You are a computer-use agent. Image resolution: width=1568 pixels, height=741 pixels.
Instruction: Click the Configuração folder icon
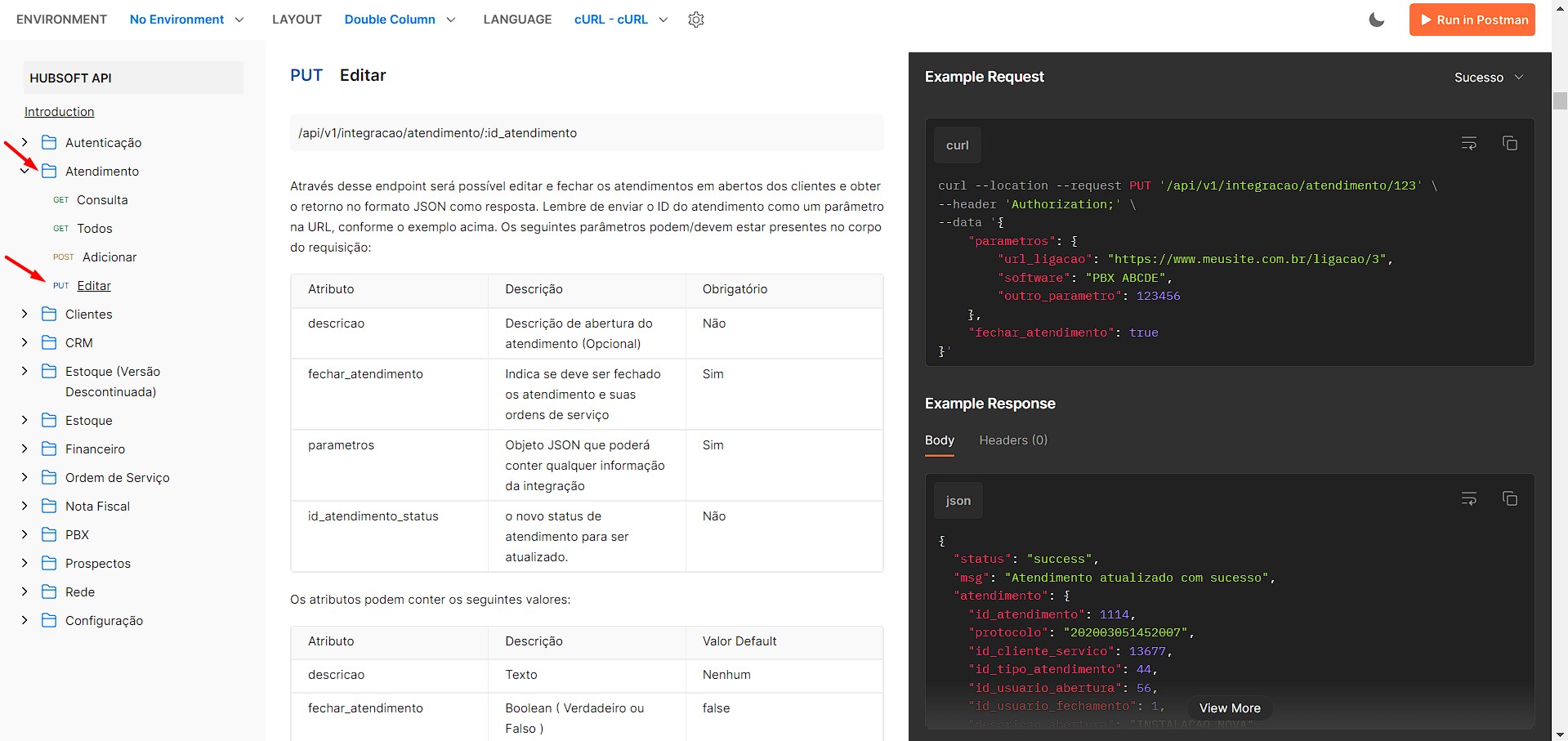[x=49, y=620]
